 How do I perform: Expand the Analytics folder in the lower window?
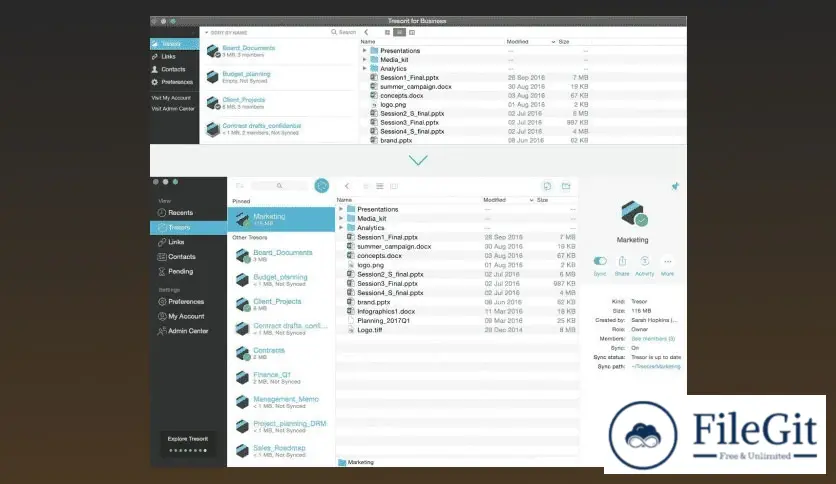341,228
